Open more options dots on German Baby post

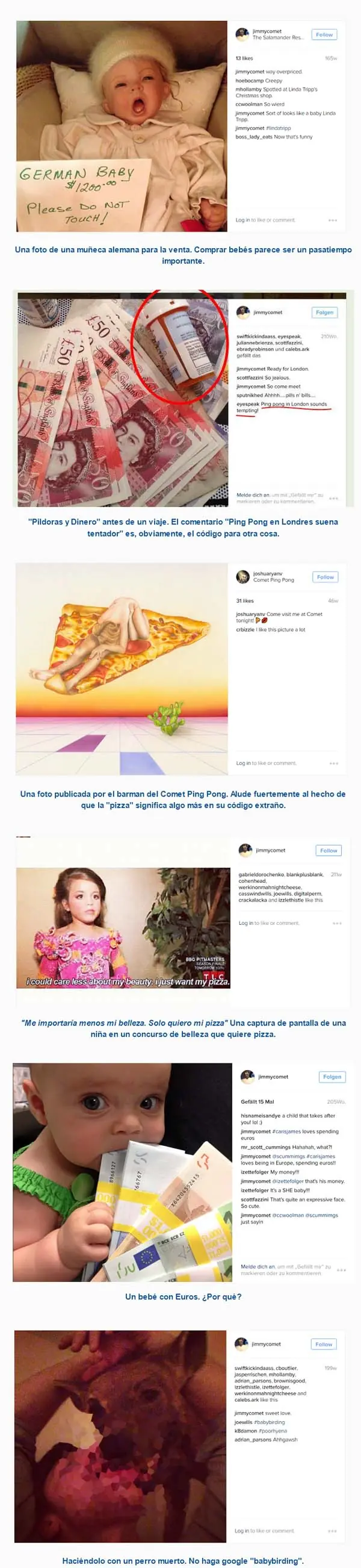point(333,220)
